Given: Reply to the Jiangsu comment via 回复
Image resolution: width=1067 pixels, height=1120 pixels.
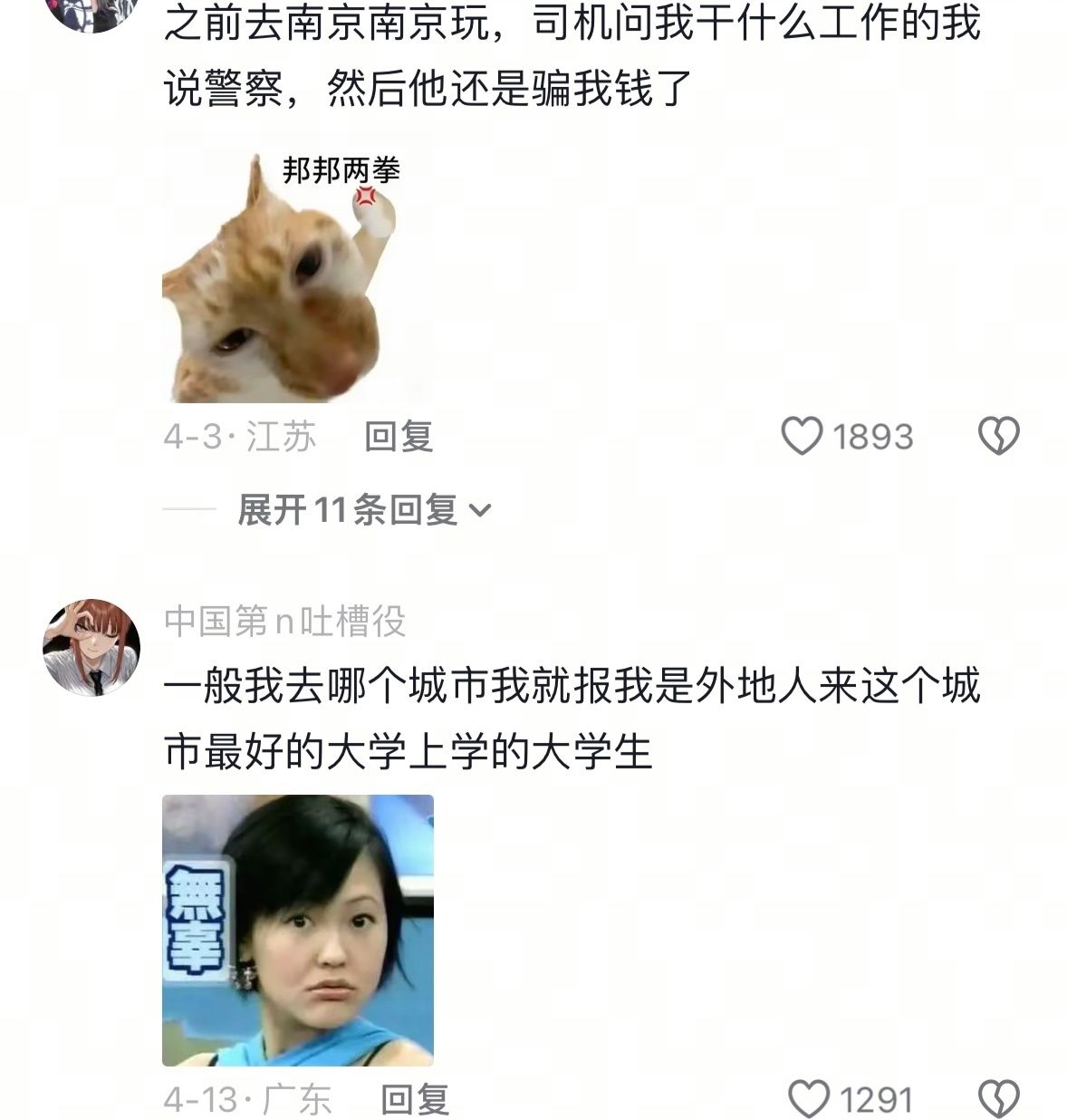Looking at the screenshot, I should coord(399,437).
